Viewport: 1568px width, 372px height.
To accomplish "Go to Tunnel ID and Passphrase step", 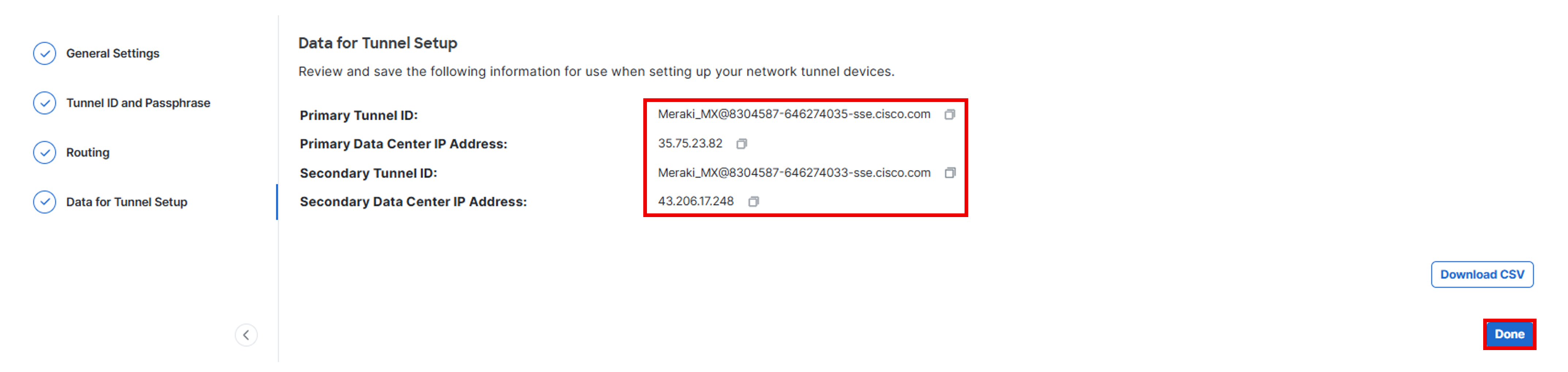I will [x=138, y=103].
